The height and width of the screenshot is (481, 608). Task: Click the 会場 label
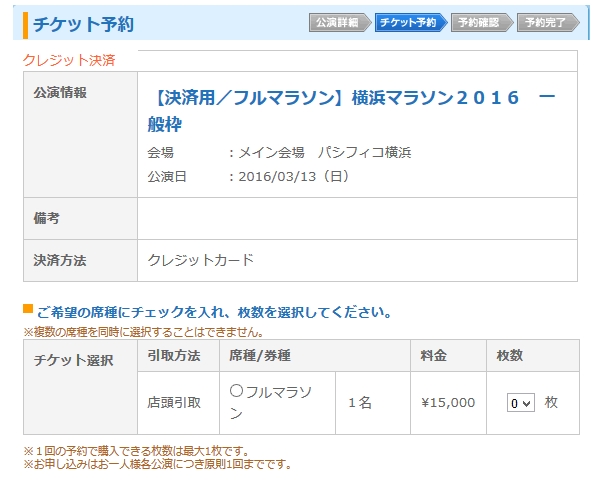[x=161, y=152]
